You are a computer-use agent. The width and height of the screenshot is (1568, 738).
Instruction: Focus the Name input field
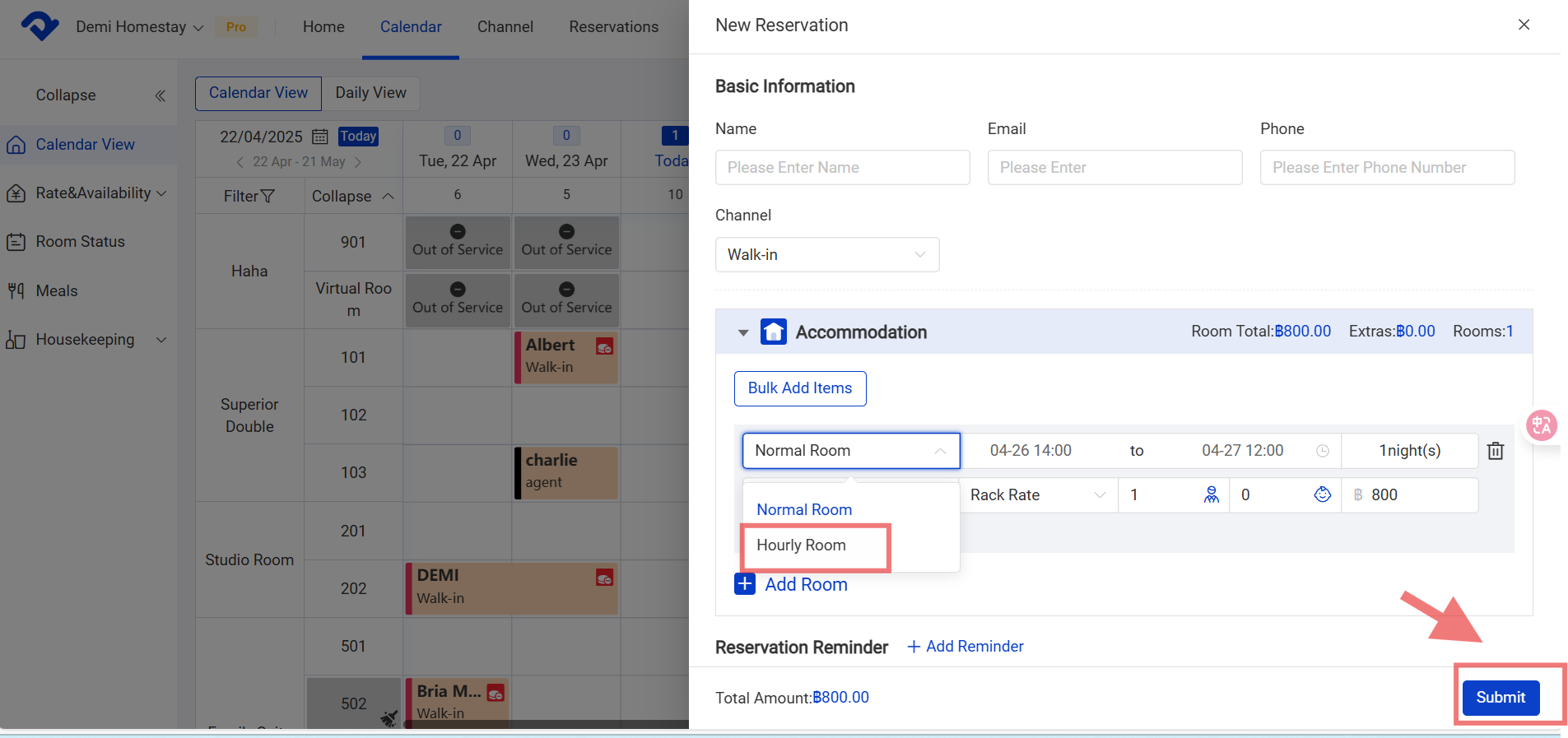(842, 168)
